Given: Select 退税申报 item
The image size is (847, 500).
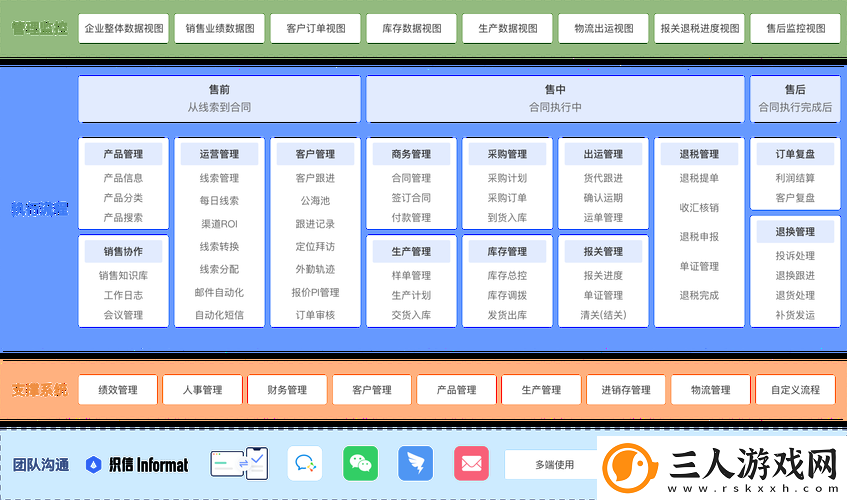Looking at the screenshot, I should tap(699, 237).
